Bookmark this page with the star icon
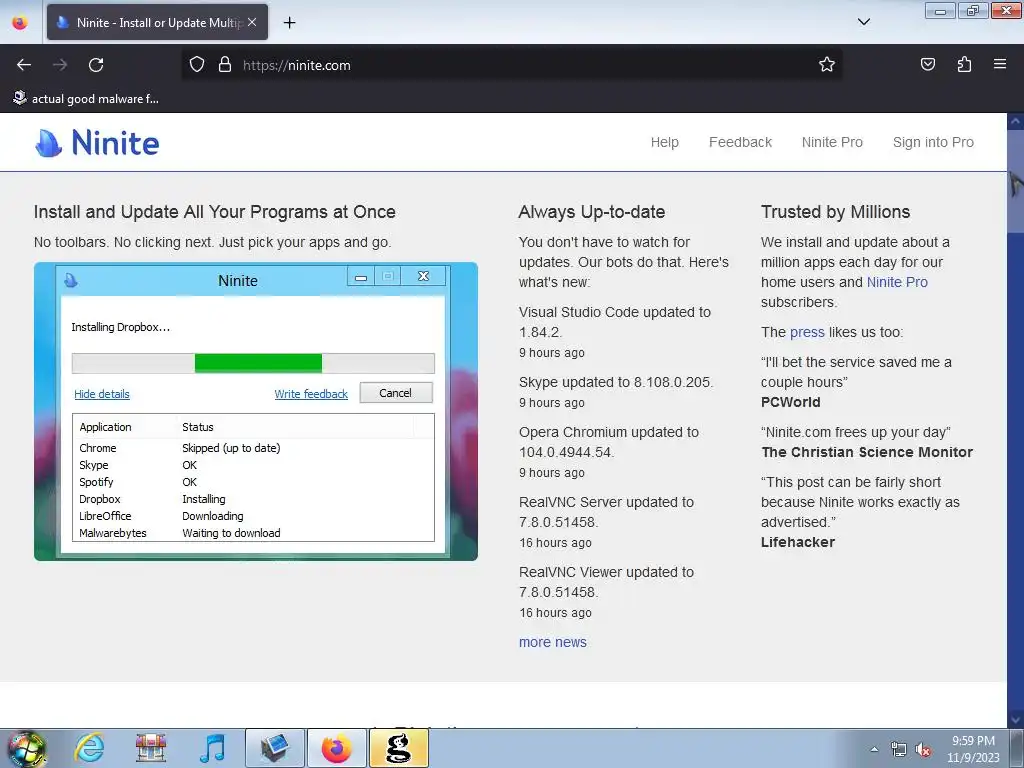The width and height of the screenshot is (1024, 768). tap(827, 65)
